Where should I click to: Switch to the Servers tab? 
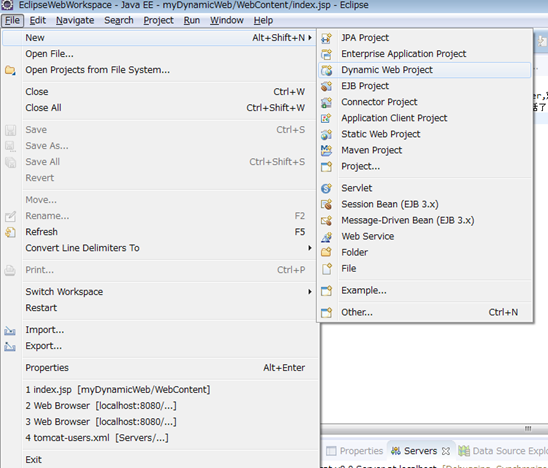[420, 451]
